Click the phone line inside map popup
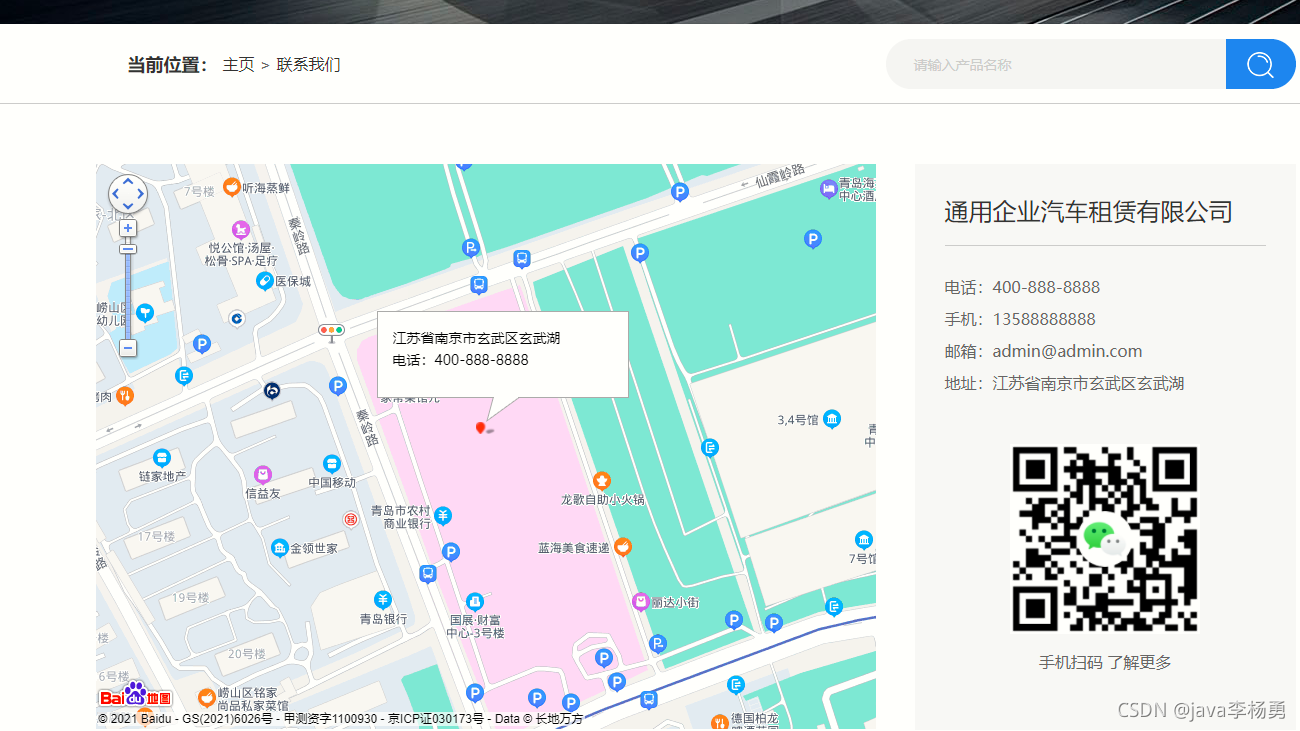Viewport: 1300px width, 731px height. click(460, 360)
